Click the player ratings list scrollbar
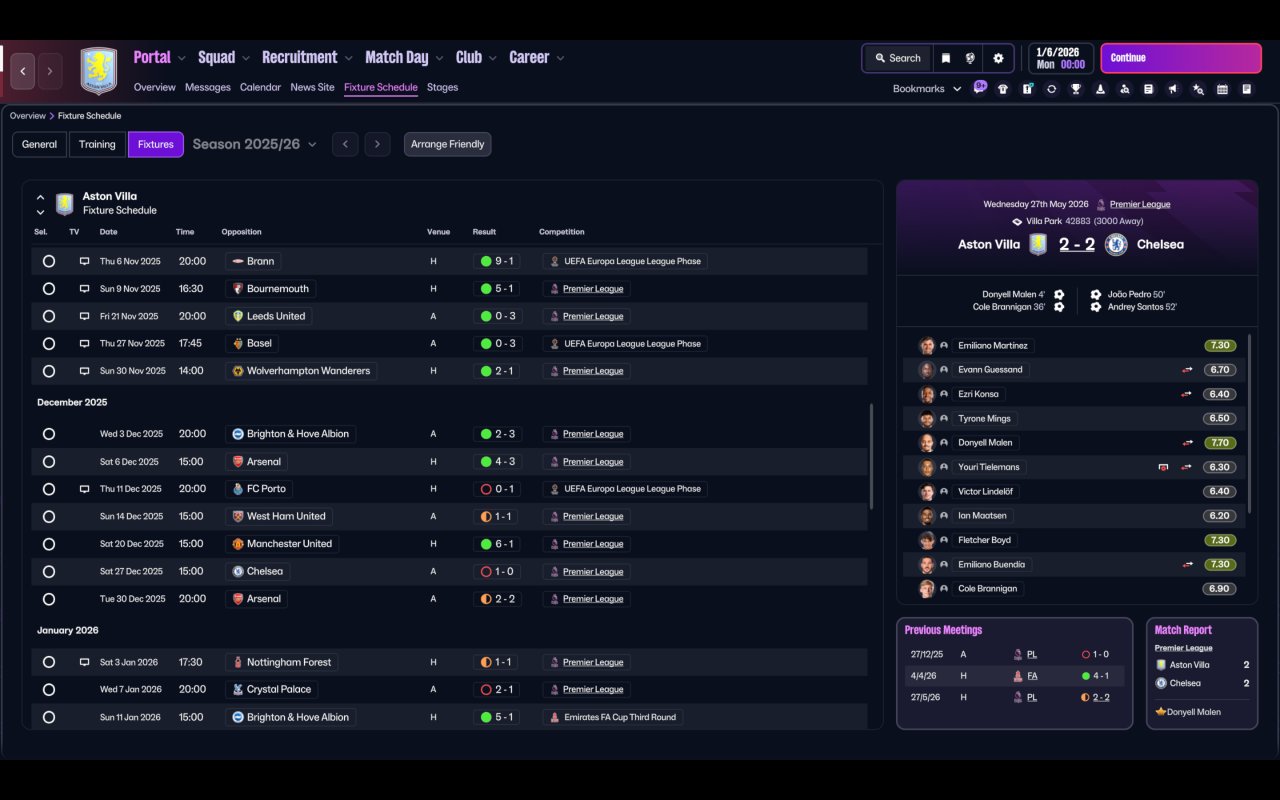 point(1249,424)
